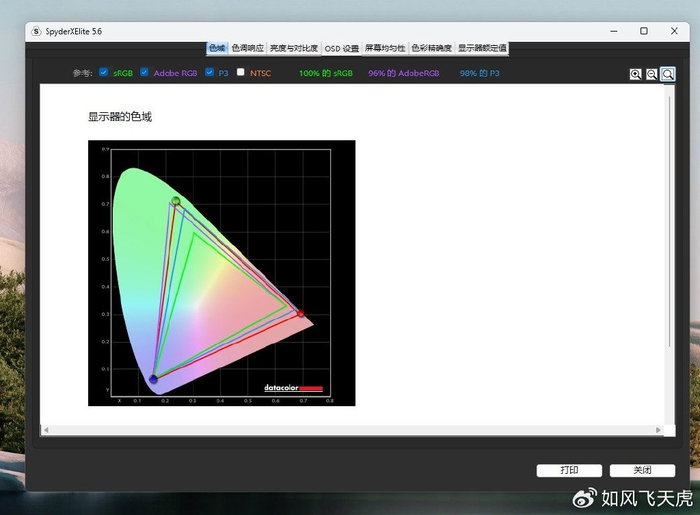Click the 打印 button

(x=569, y=470)
